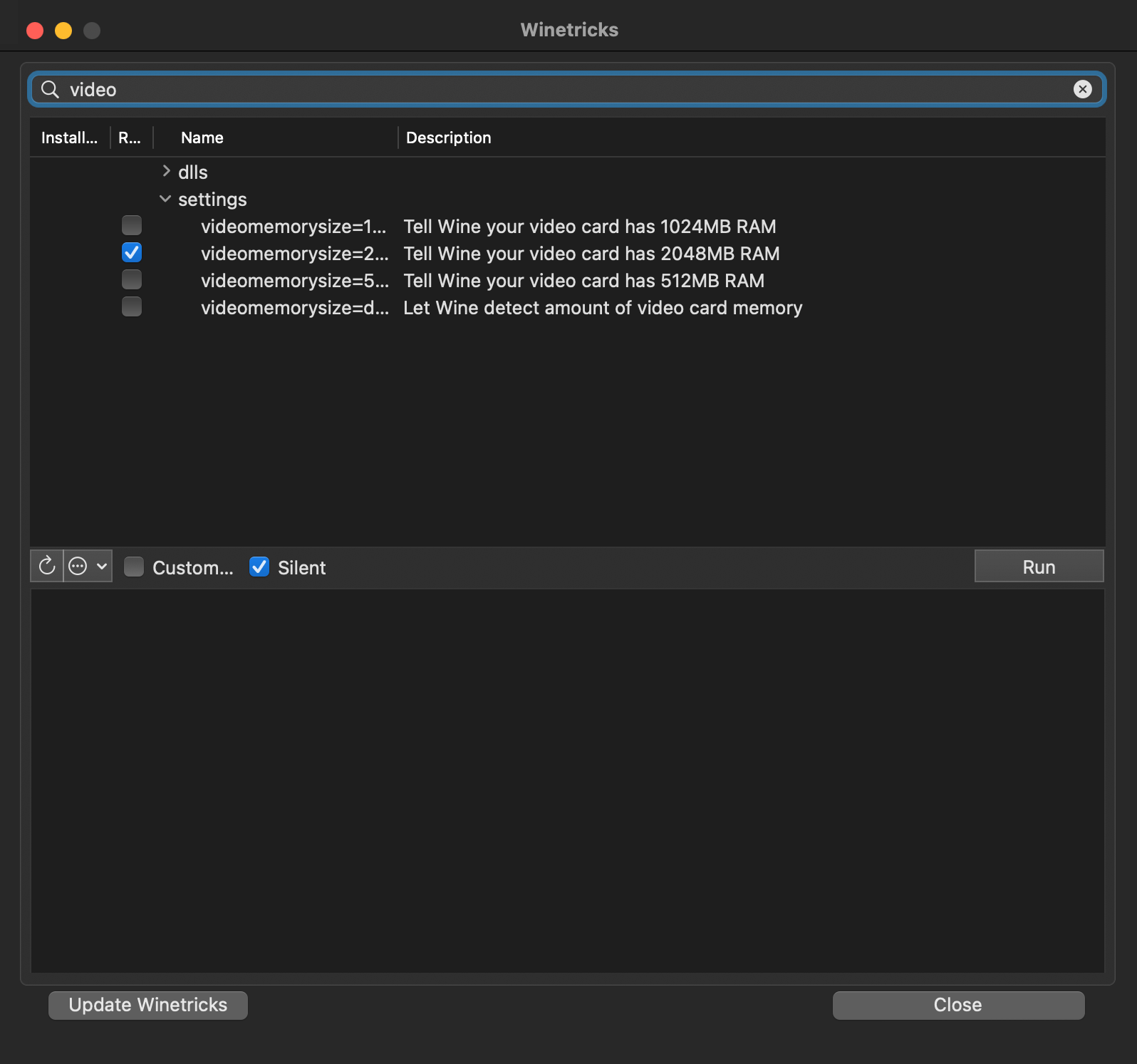Viewport: 1137px width, 1064px height.
Task: Click Update Winetricks button
Action: click(148, 1005)
